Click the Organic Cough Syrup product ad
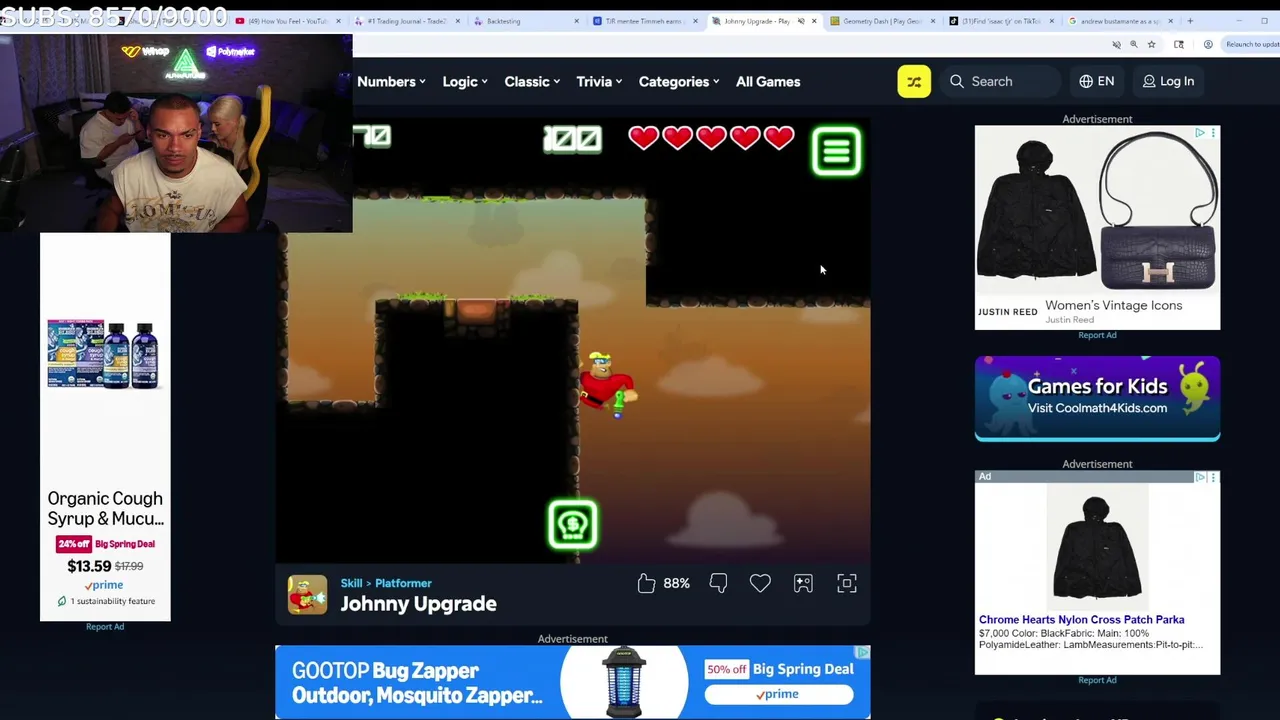1280x720 pixels. click(105, 427)
